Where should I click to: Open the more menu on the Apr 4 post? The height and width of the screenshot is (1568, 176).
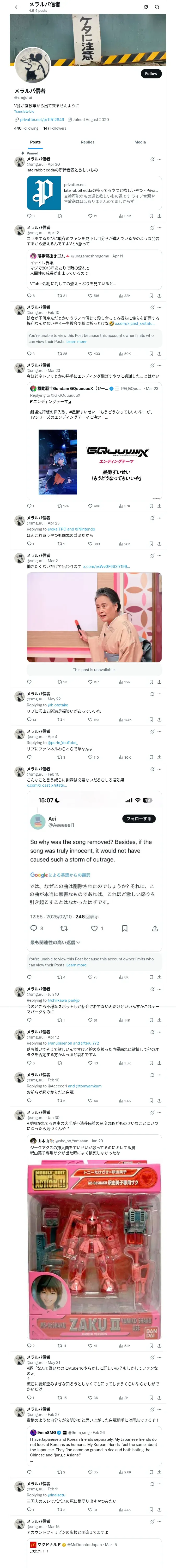pyautogui.click(x=160, y=731)
